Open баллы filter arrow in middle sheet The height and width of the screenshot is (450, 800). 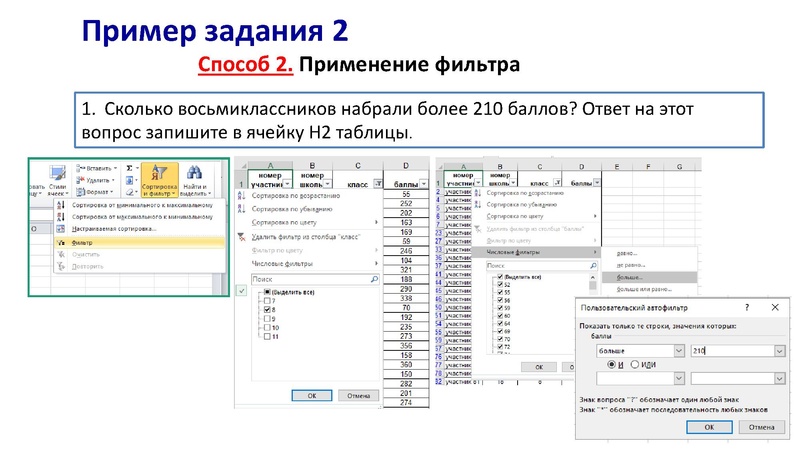[x=423, y=184]
